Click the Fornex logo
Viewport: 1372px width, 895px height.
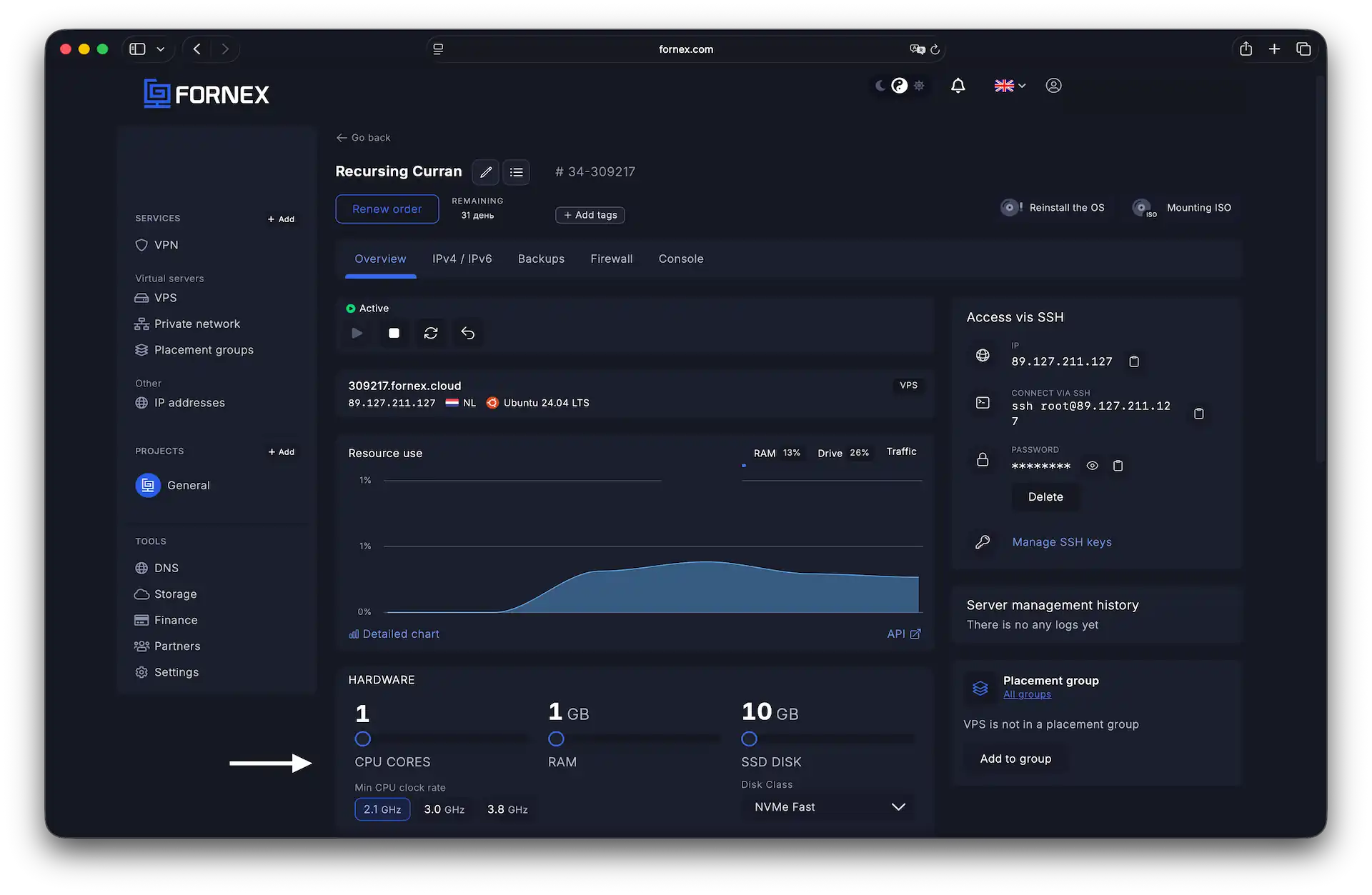206,94
